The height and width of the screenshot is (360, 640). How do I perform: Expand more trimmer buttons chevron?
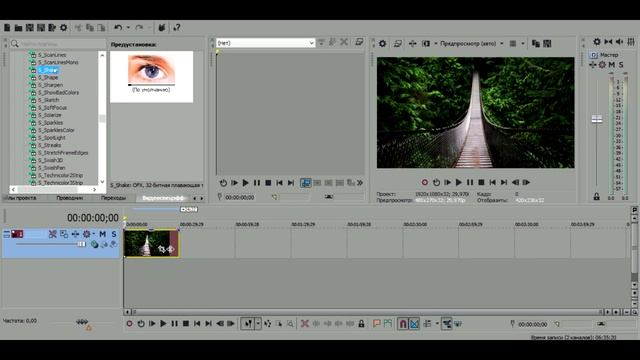click(360, 183)
